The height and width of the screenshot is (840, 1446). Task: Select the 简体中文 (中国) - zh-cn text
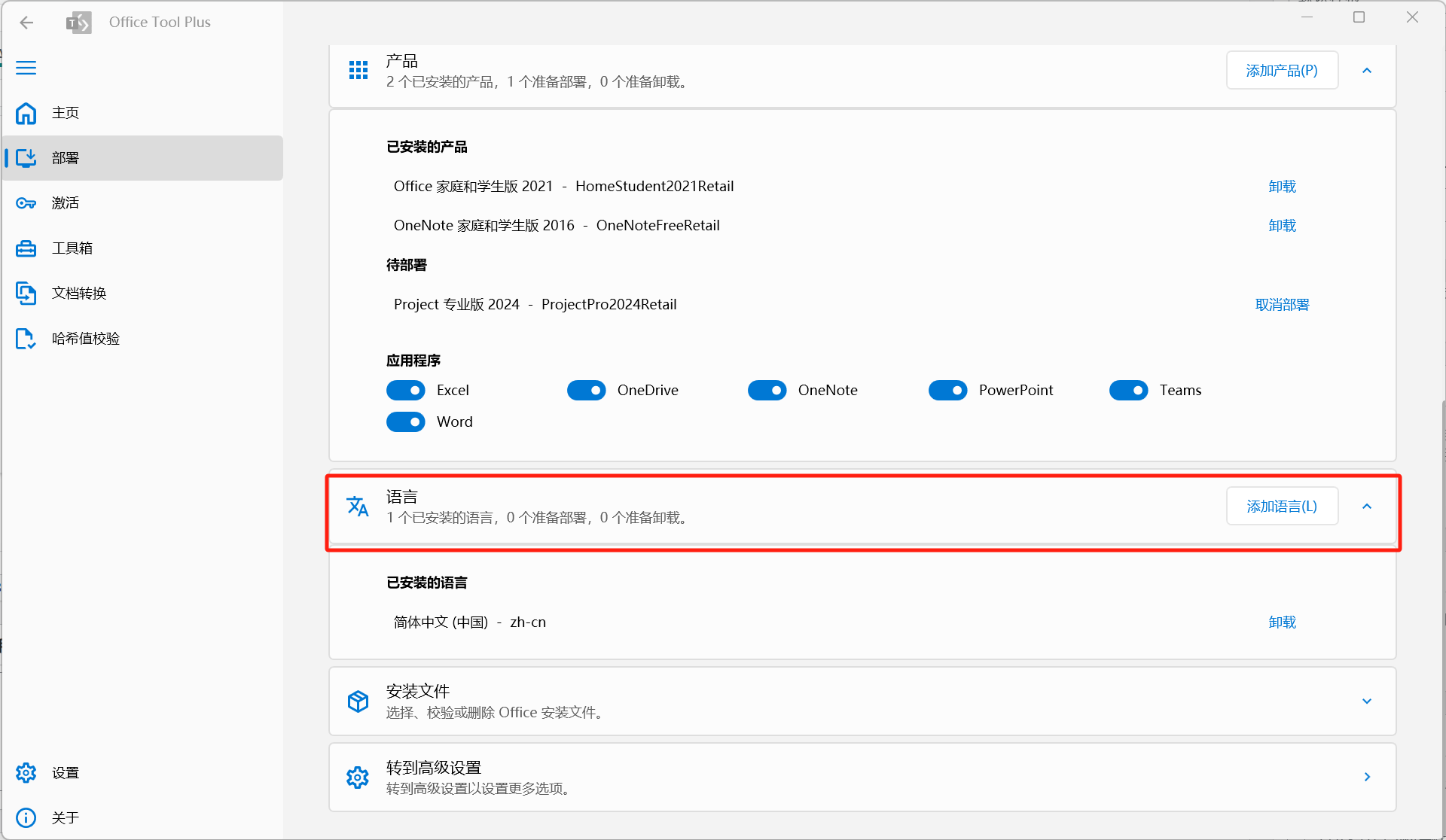click(x=469, y=622)
